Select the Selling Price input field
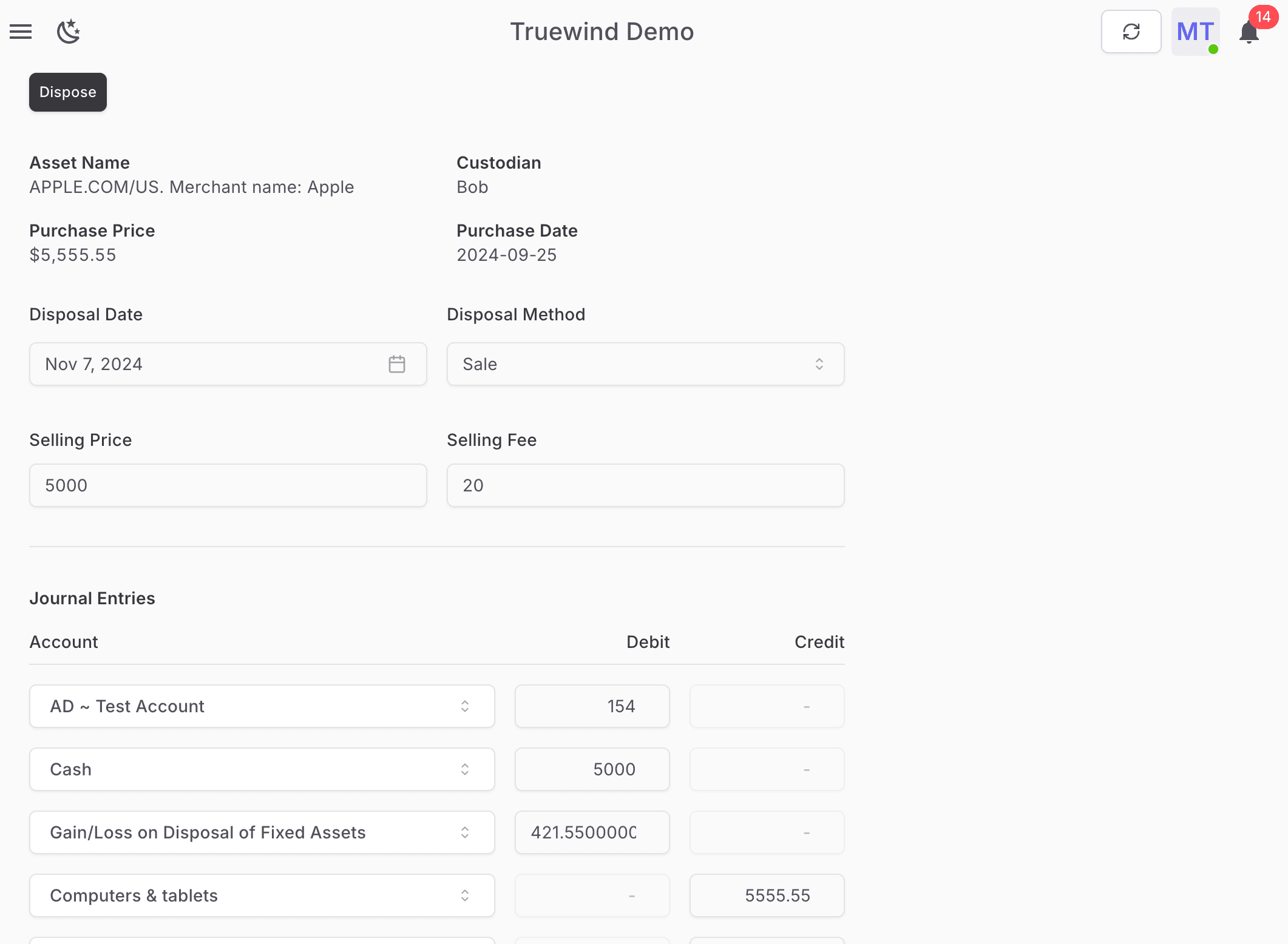 [228, 485]
